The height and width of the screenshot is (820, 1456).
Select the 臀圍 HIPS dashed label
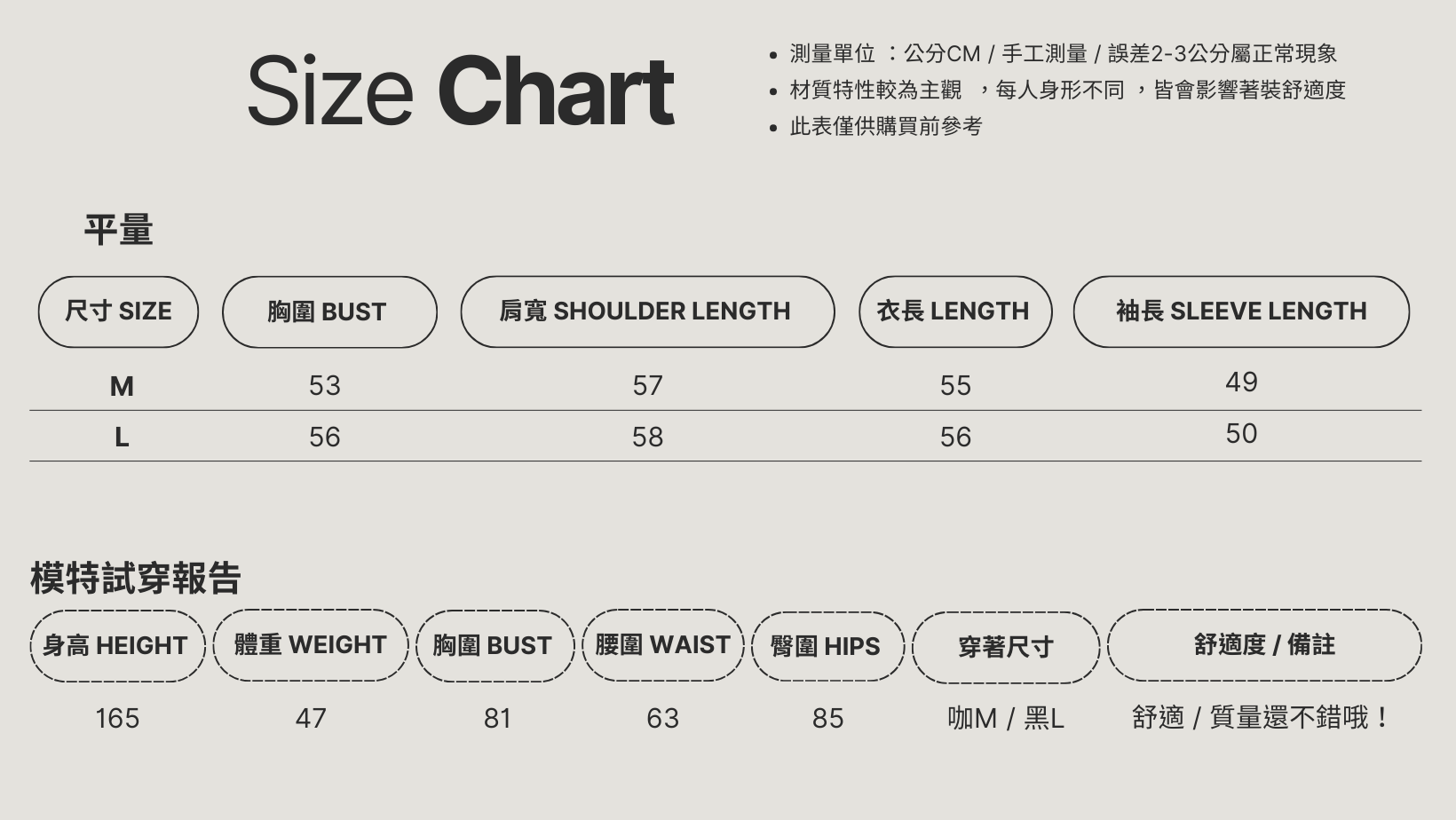click(x=827, y=647)
